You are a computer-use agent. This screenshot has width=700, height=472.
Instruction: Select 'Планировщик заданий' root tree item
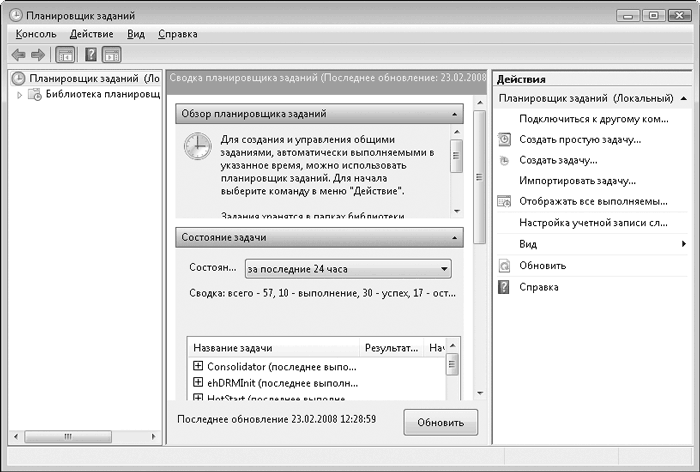point(90,78)
